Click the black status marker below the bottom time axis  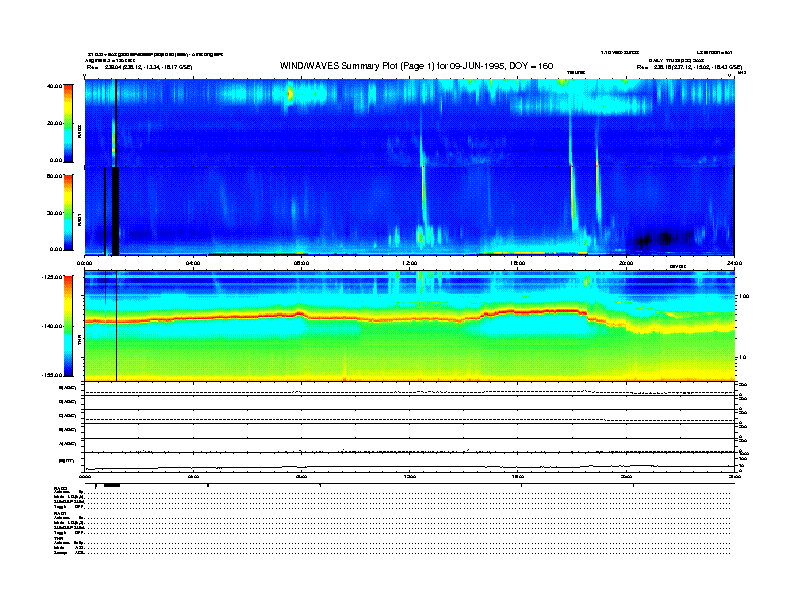click(x=112, y=485)
